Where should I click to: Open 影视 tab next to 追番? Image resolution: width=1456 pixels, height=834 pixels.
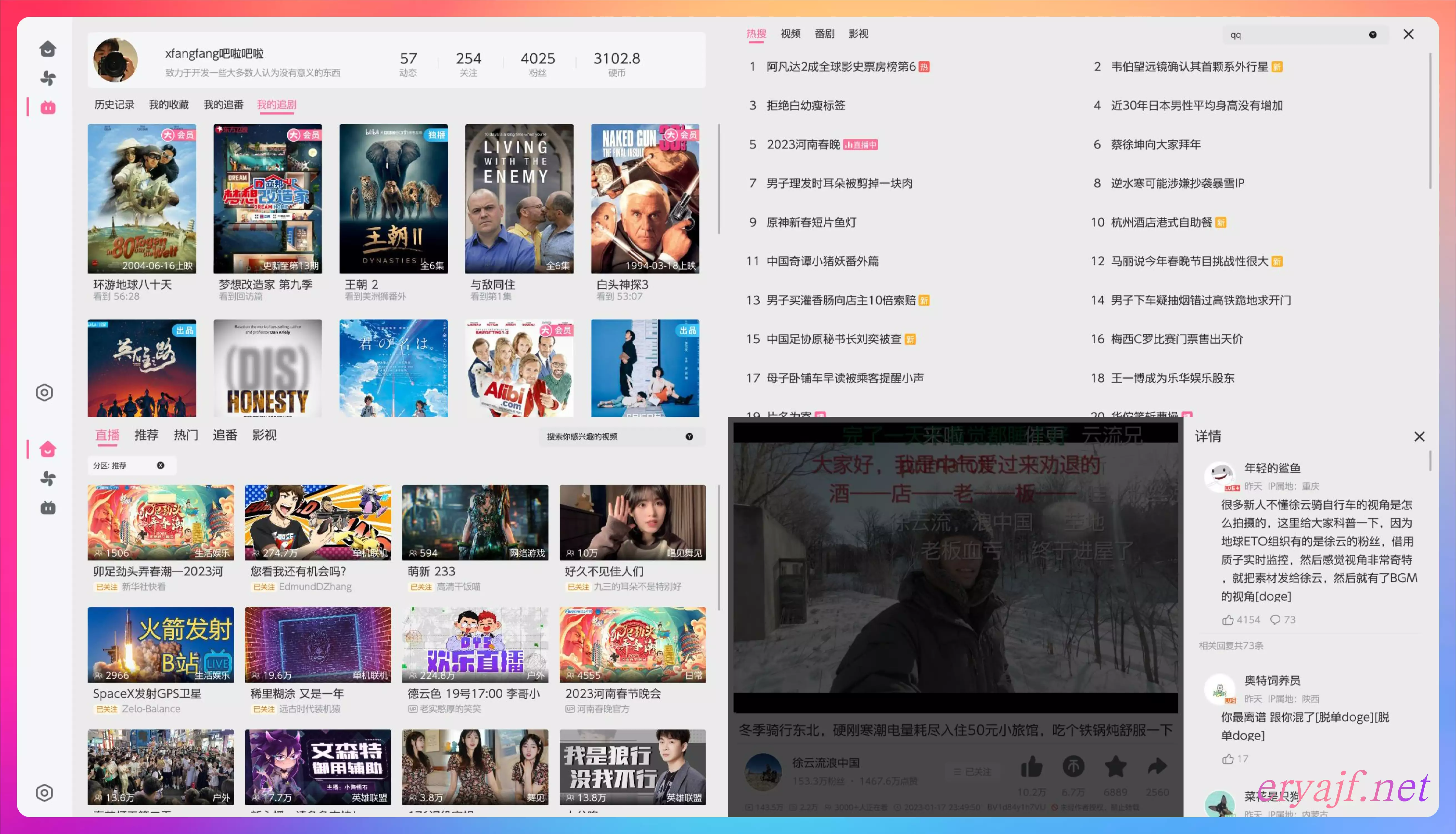point(265,435)
